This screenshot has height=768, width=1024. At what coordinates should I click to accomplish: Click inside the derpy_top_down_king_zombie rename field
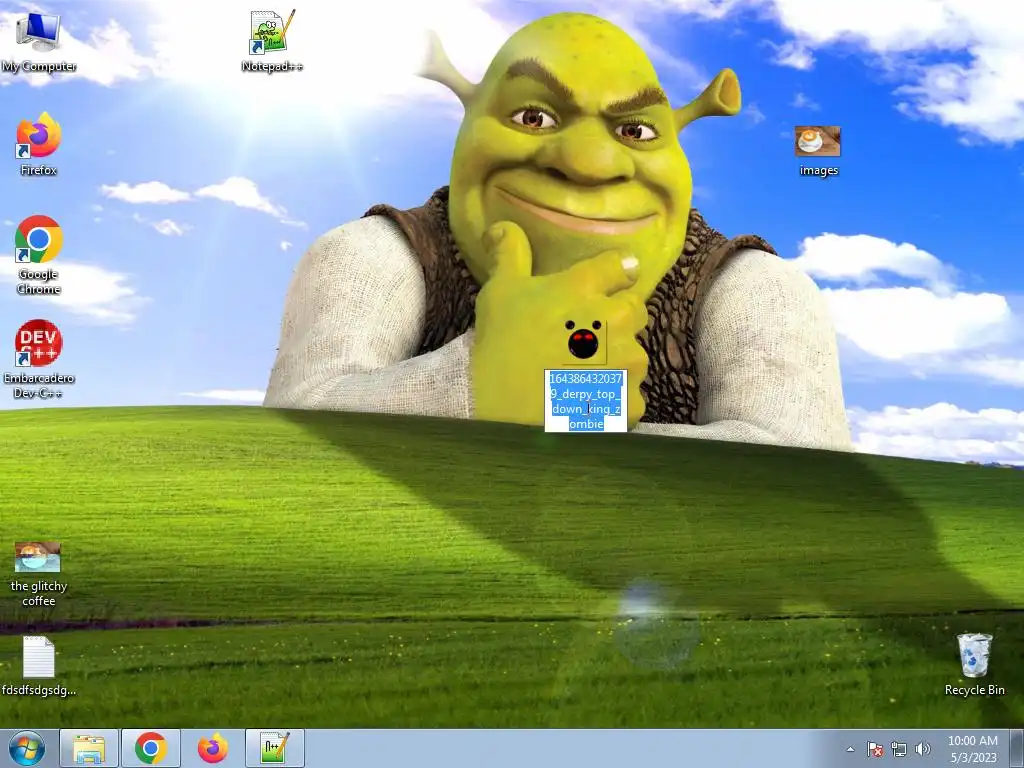coord(586,401)
